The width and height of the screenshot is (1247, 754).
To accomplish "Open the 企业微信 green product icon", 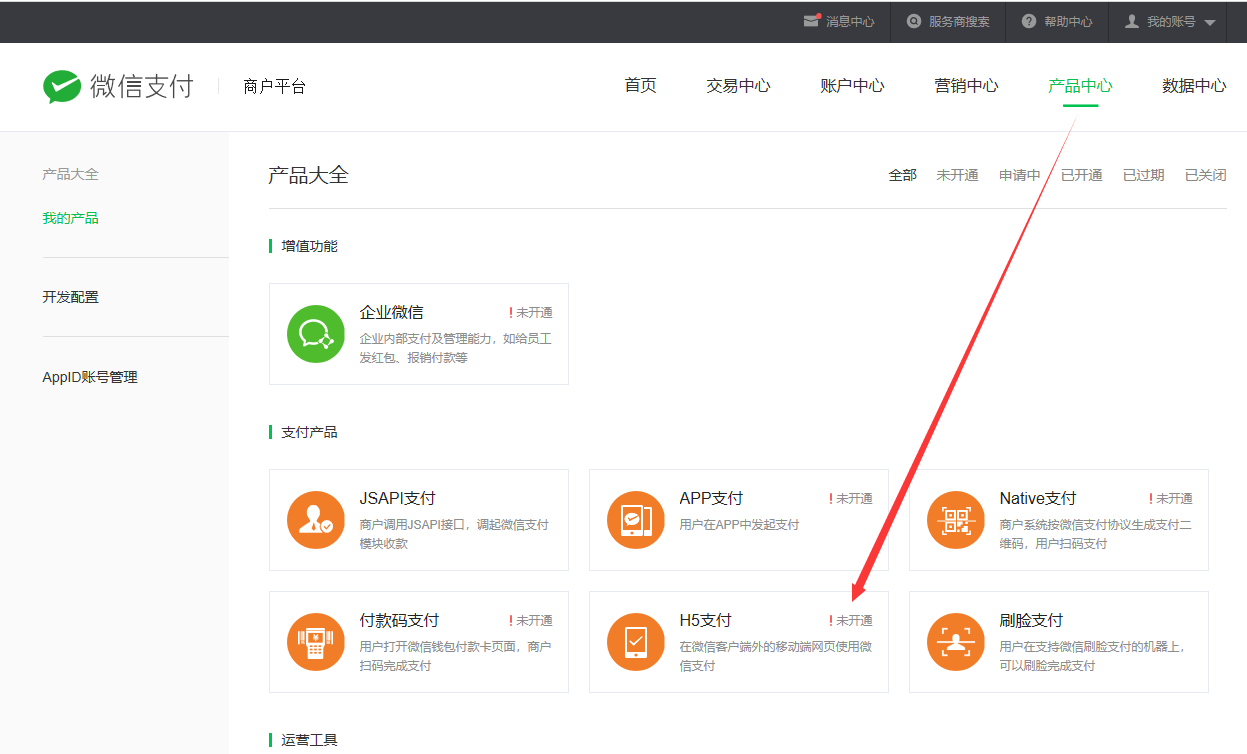I will 315,334.
